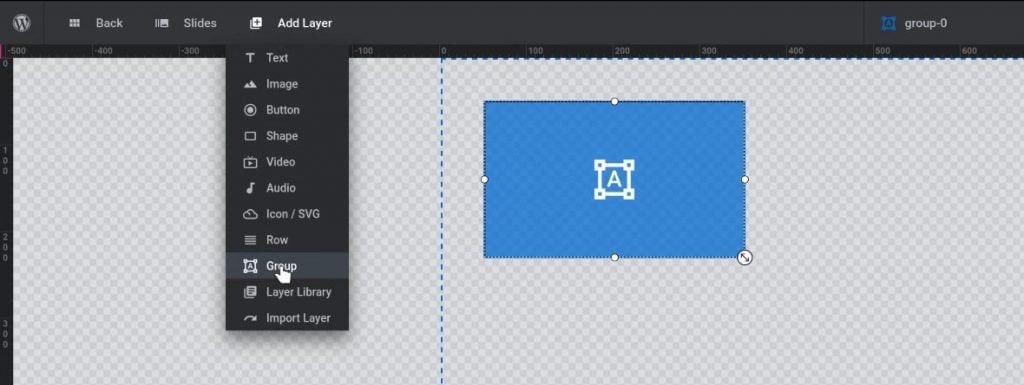This screenshot has height=385, width=1024.
Task: Click the Back grid icon
Action: pos(74,23)
